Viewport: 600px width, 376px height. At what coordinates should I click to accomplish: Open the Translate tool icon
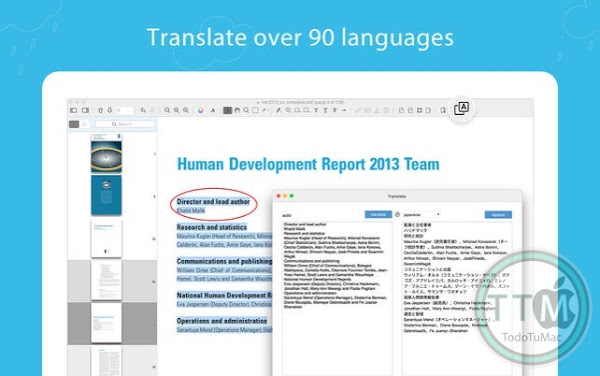pos(461,108)
